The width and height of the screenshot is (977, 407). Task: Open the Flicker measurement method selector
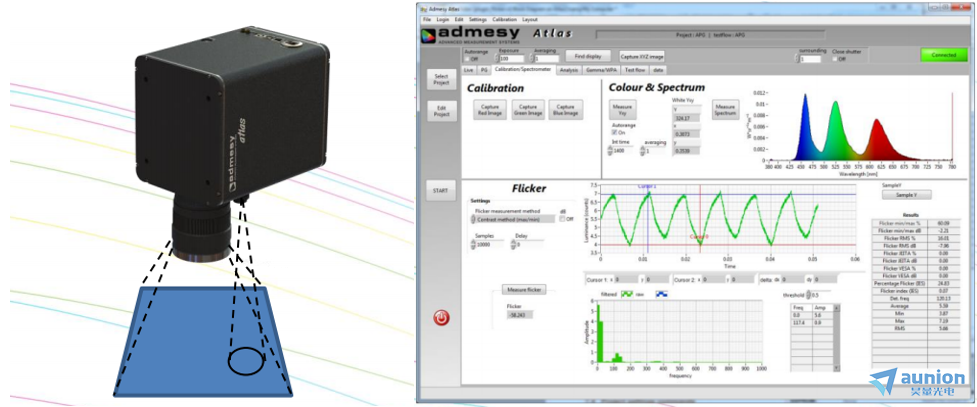[x=513, y=219]
